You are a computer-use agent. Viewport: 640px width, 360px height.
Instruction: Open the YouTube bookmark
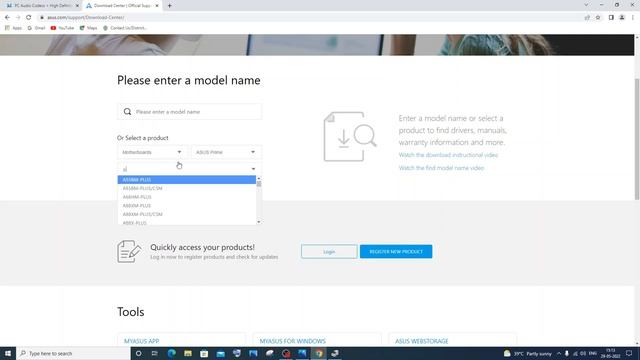(62, 28)
